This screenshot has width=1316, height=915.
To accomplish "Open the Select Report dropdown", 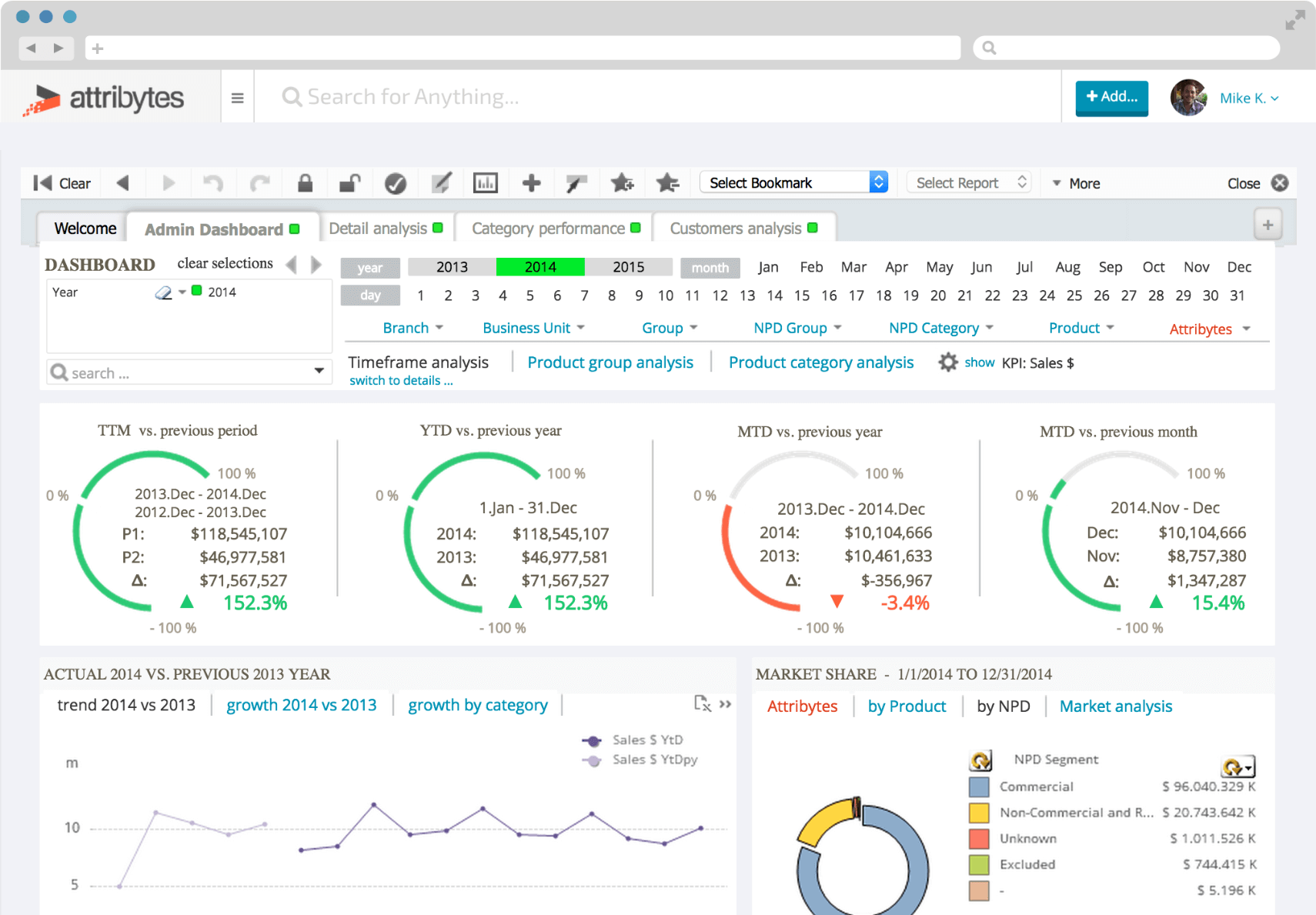I will coord(970,182).
